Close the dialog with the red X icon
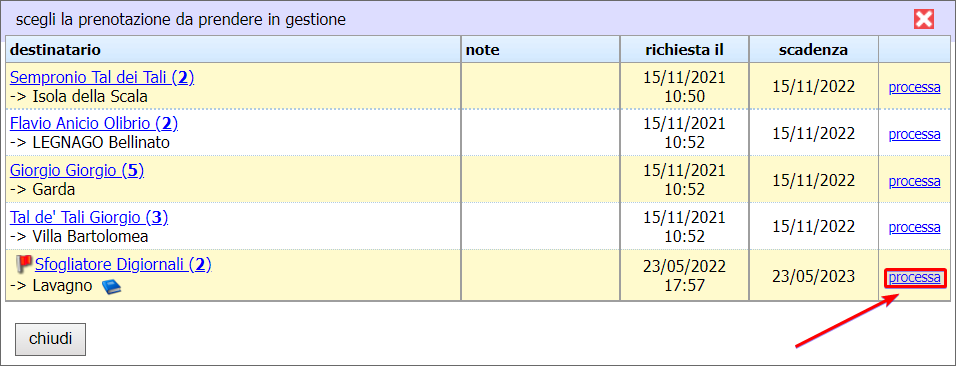The width and height of the screenshot is (956, 366). 924,20
